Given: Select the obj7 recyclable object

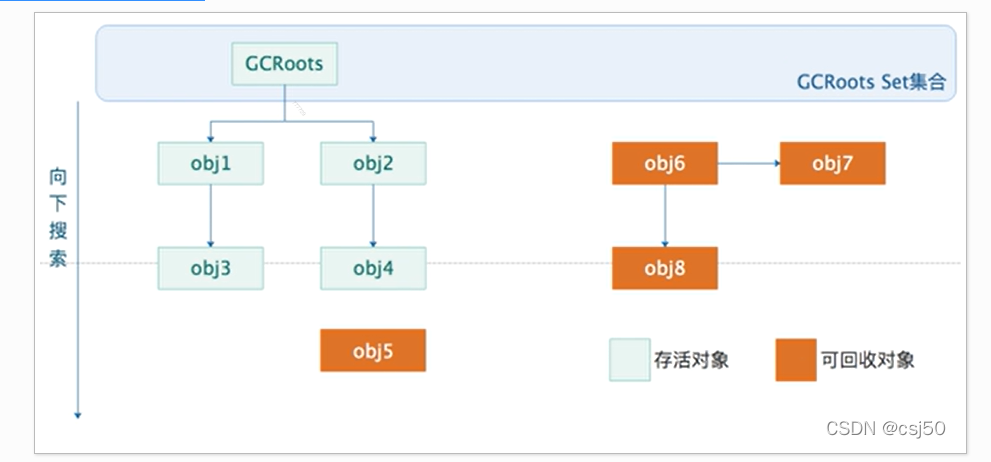Looking at the screenshot, I should [x=832, y=164].
